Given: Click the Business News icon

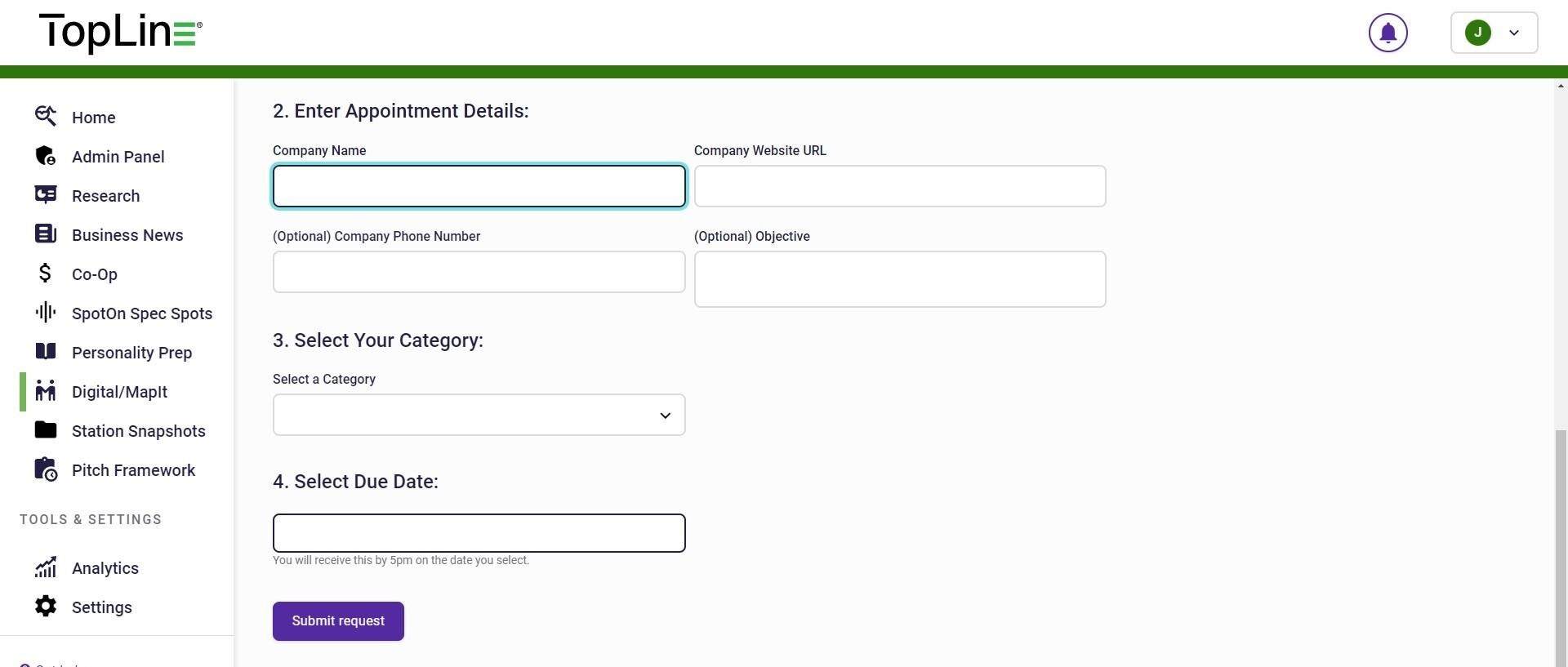Looking at the screenshot, I should (x=46, y=234).
